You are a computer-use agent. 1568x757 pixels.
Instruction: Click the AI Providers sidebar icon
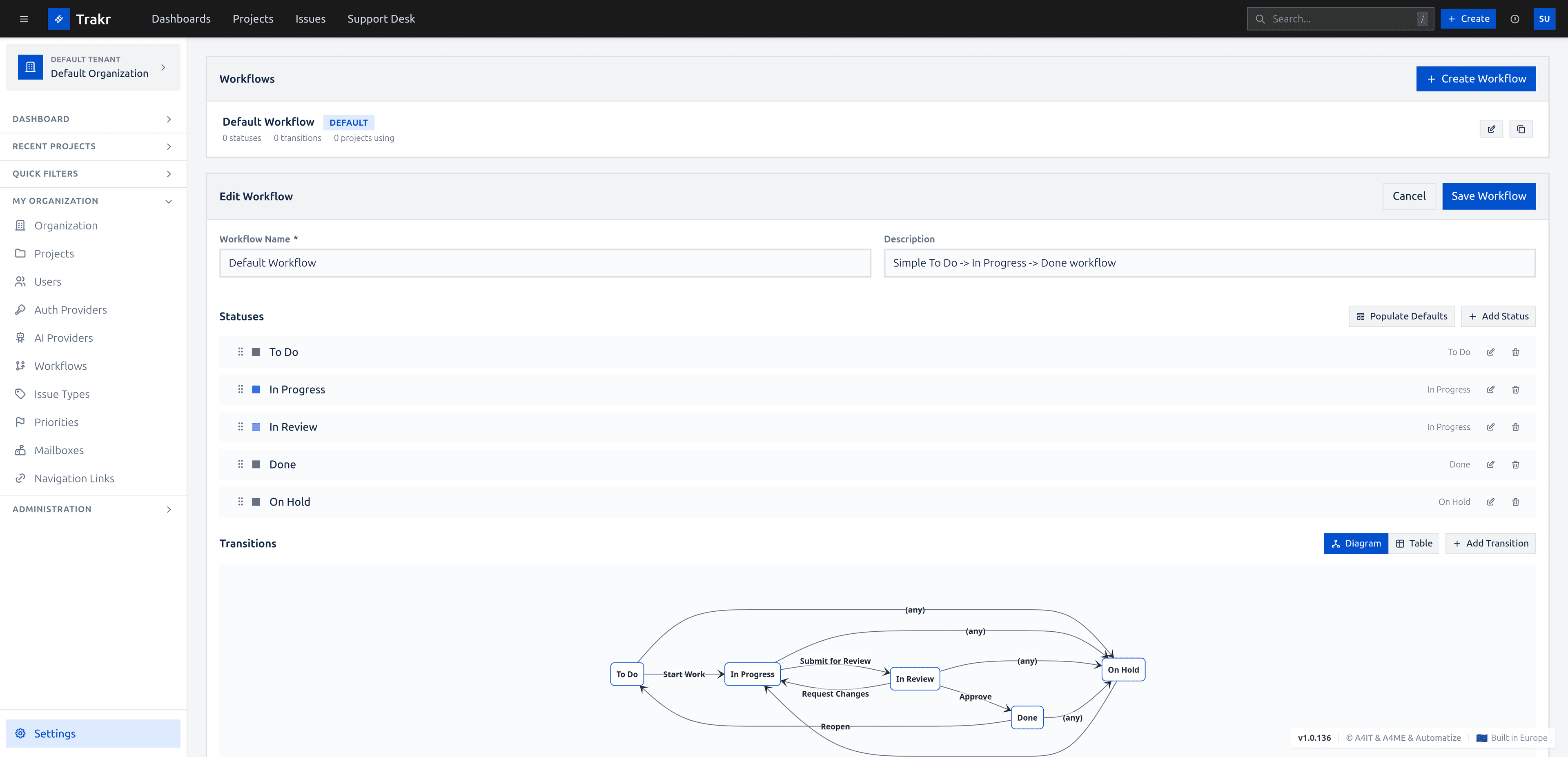(x=20, y=338)
